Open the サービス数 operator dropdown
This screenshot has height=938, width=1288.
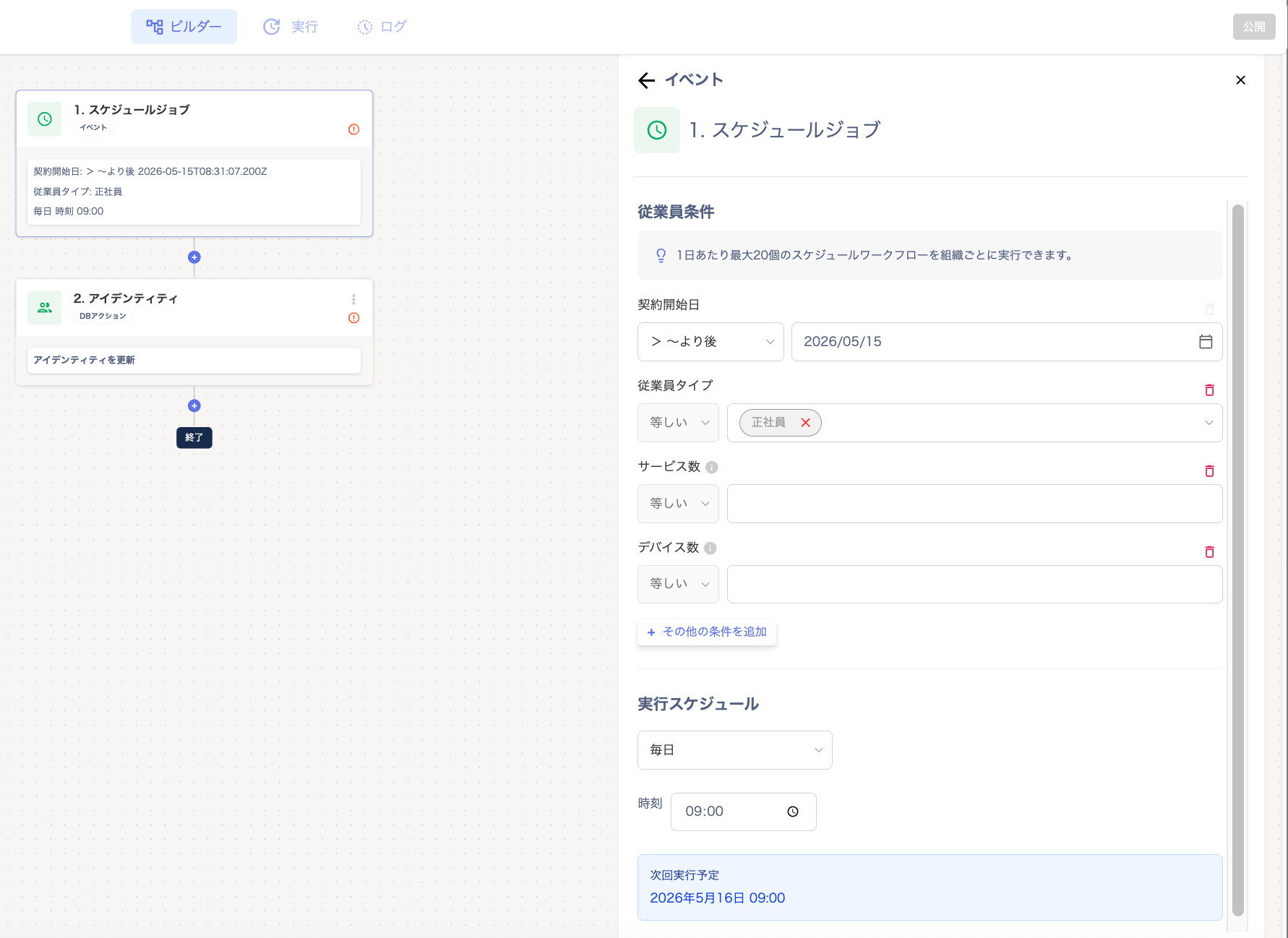(678, 504)
